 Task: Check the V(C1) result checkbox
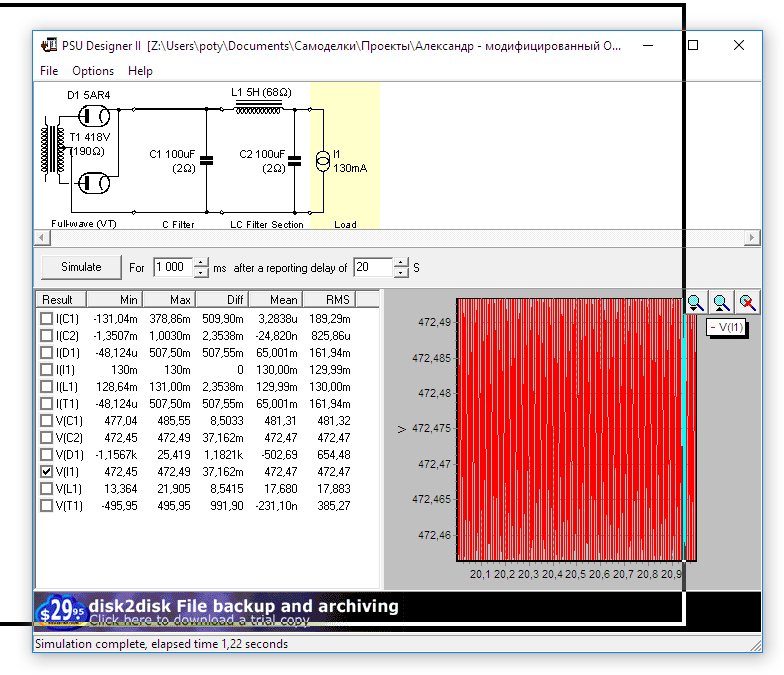(46, 420)
